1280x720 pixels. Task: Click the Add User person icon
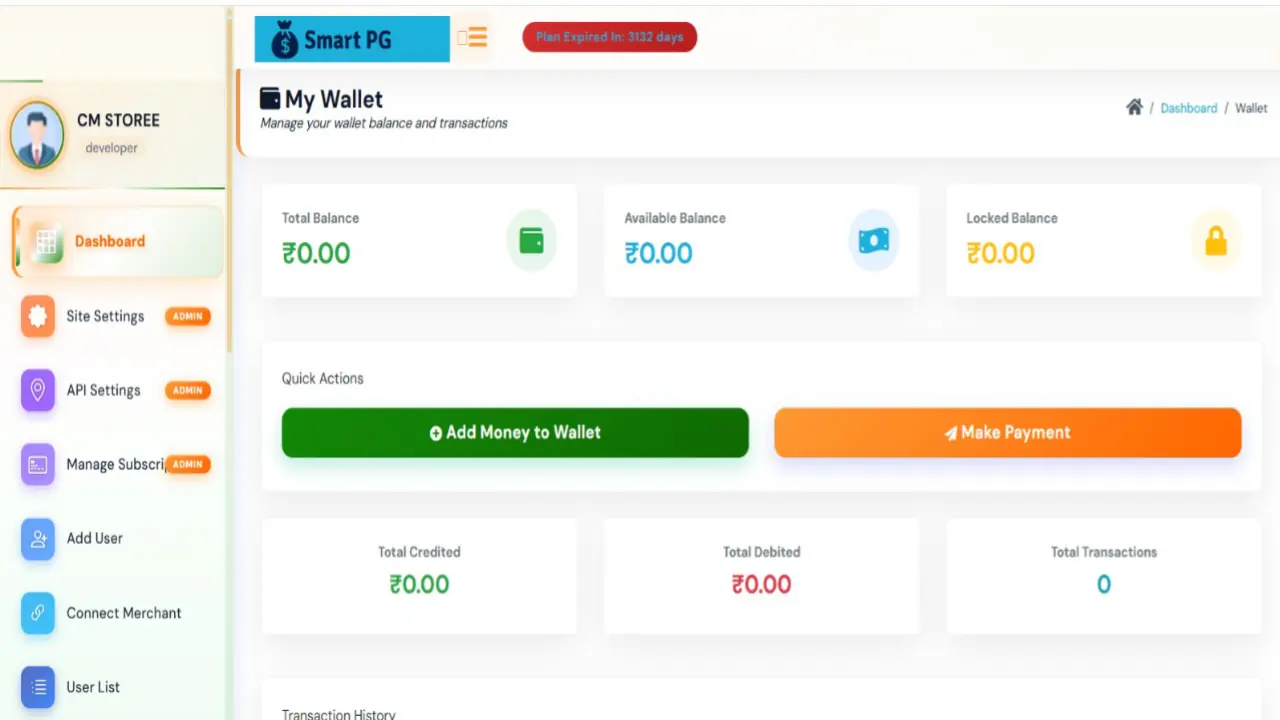38,539
